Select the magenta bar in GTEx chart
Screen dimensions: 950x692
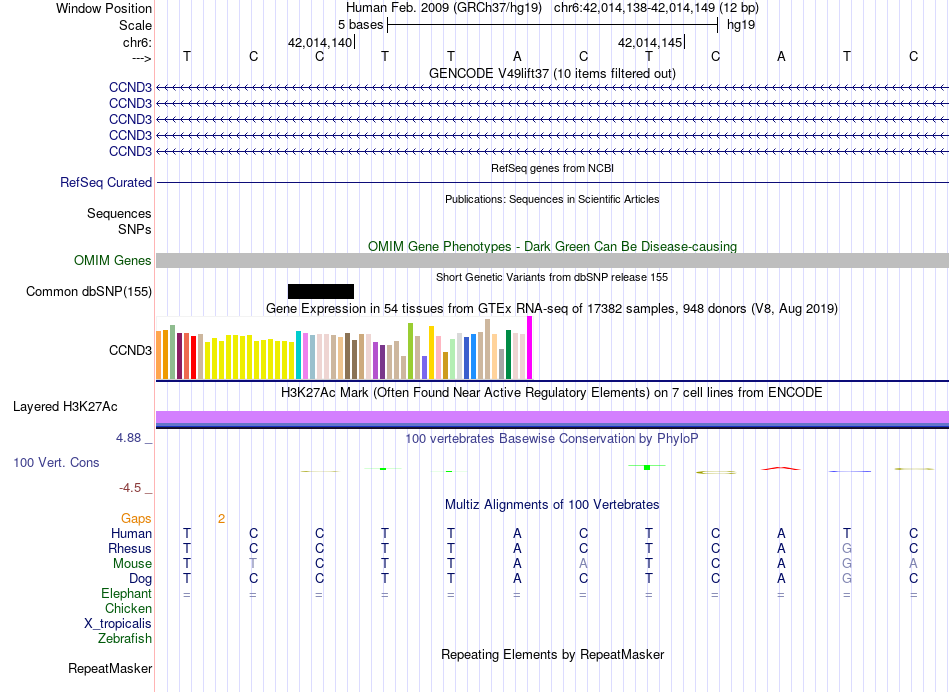530,348
